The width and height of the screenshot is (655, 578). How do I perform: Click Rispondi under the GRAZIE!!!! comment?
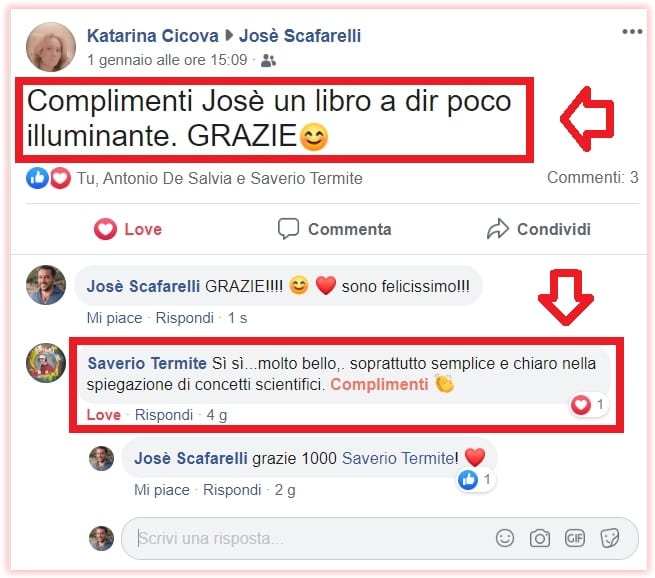(x=185, y=318)
